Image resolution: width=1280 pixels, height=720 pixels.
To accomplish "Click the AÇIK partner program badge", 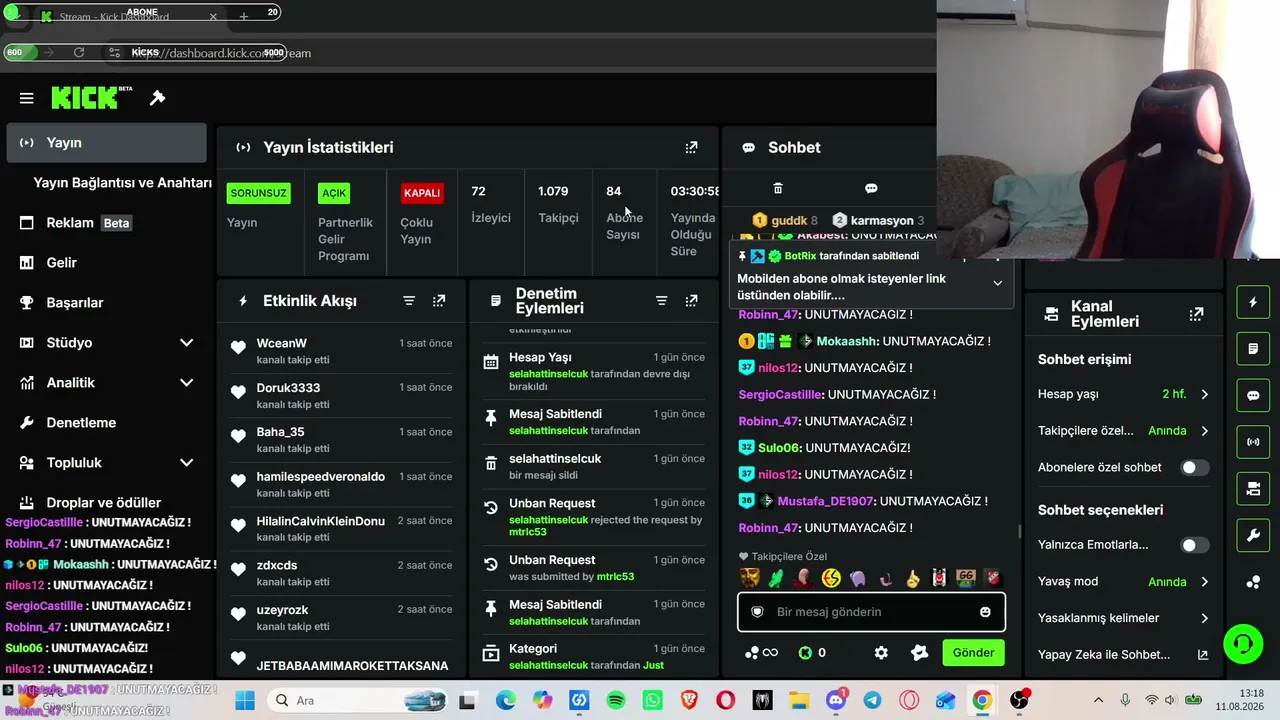I will (x=334, y=193).
